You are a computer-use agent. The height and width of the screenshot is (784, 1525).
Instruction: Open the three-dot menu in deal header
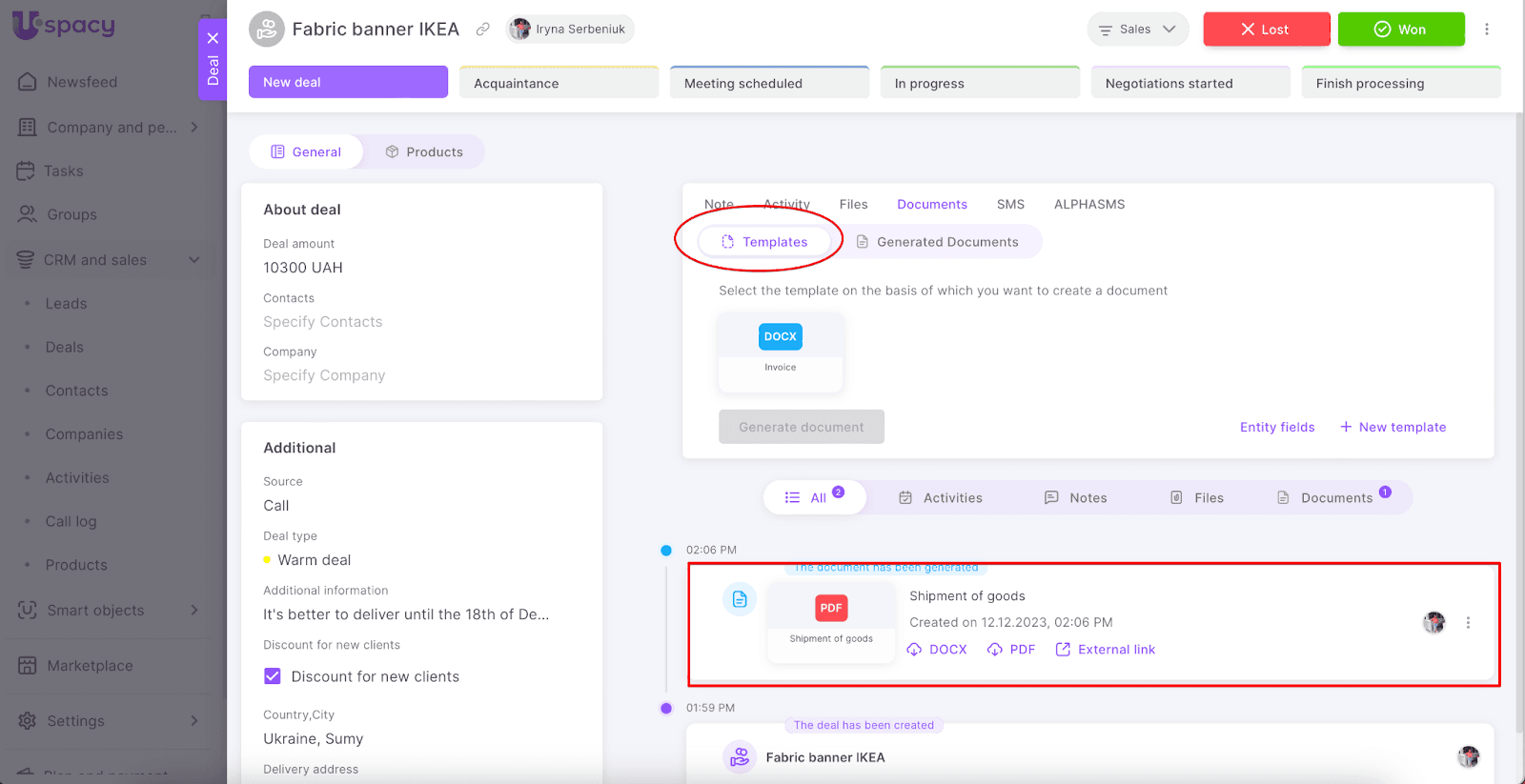tap(1486, 30)
